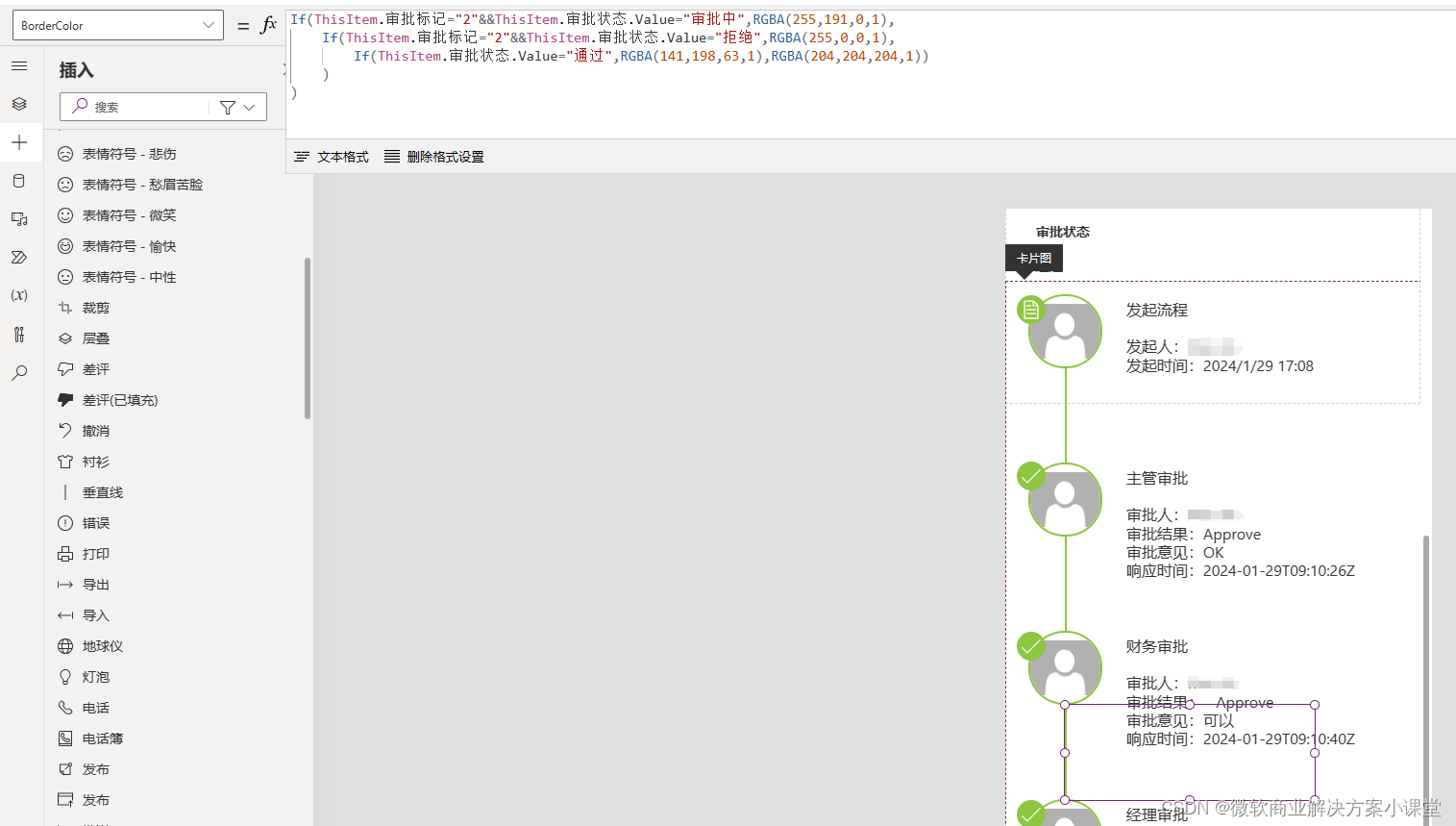Select the 审批状态 heading label

click(x=1063, y=232)
